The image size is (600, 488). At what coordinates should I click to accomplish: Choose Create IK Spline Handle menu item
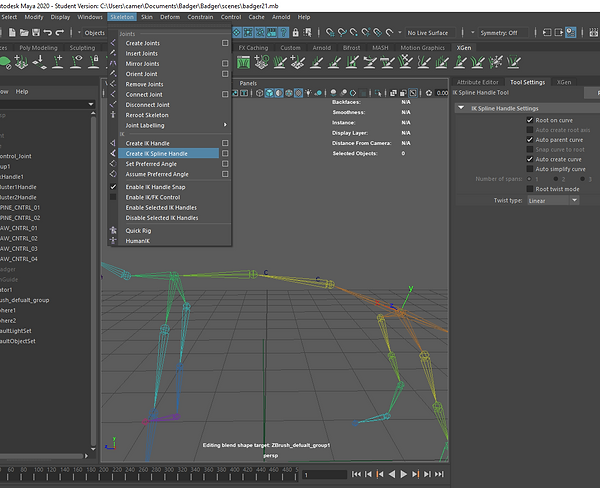click(x=168, y=153)
